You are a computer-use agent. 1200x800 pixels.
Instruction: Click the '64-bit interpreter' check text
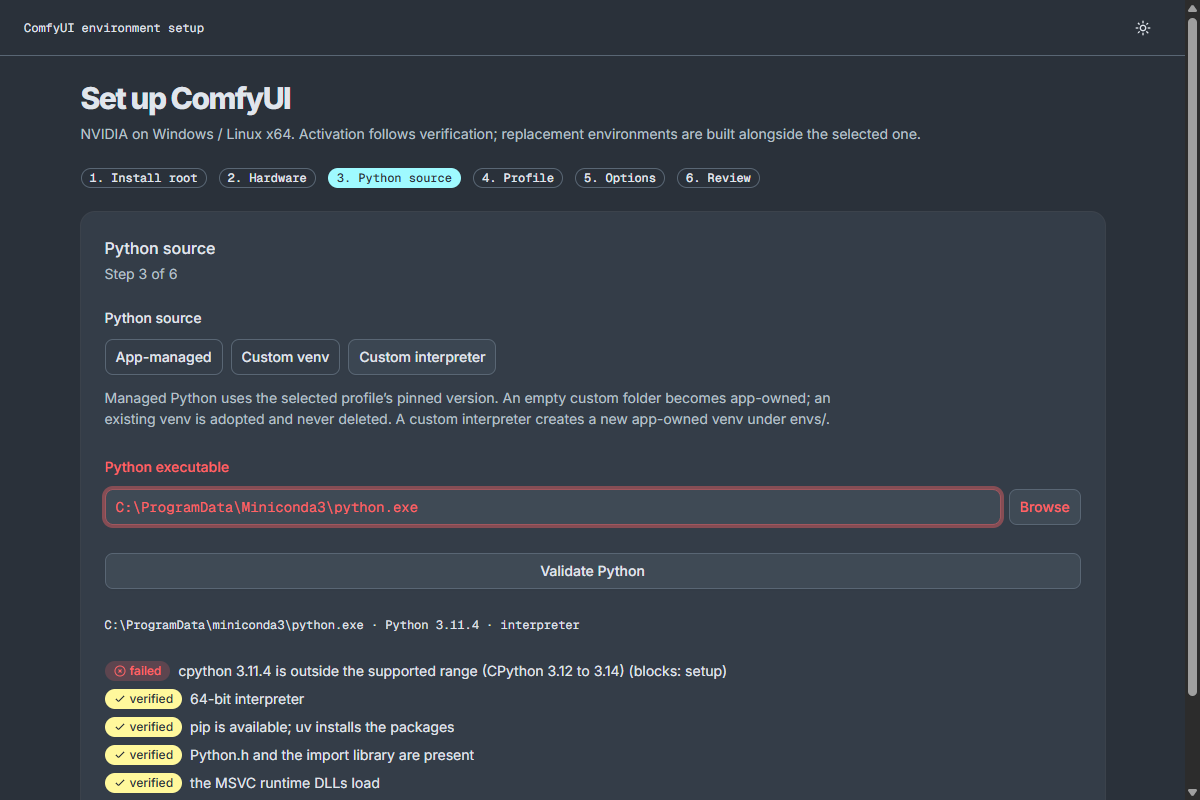click(x=247, y=699)
